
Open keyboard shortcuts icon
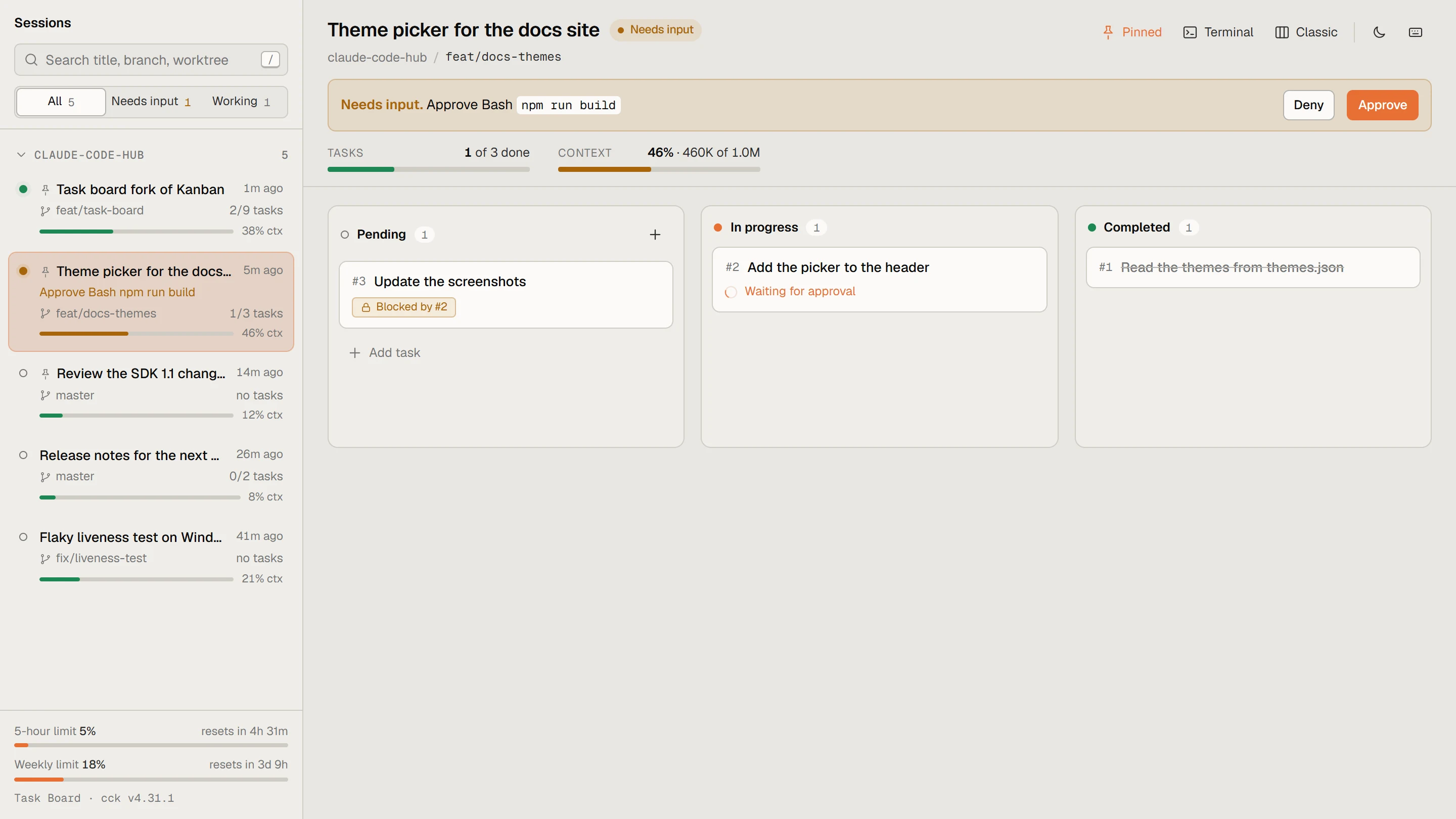pyautogui.click(x=1416, y=32)
